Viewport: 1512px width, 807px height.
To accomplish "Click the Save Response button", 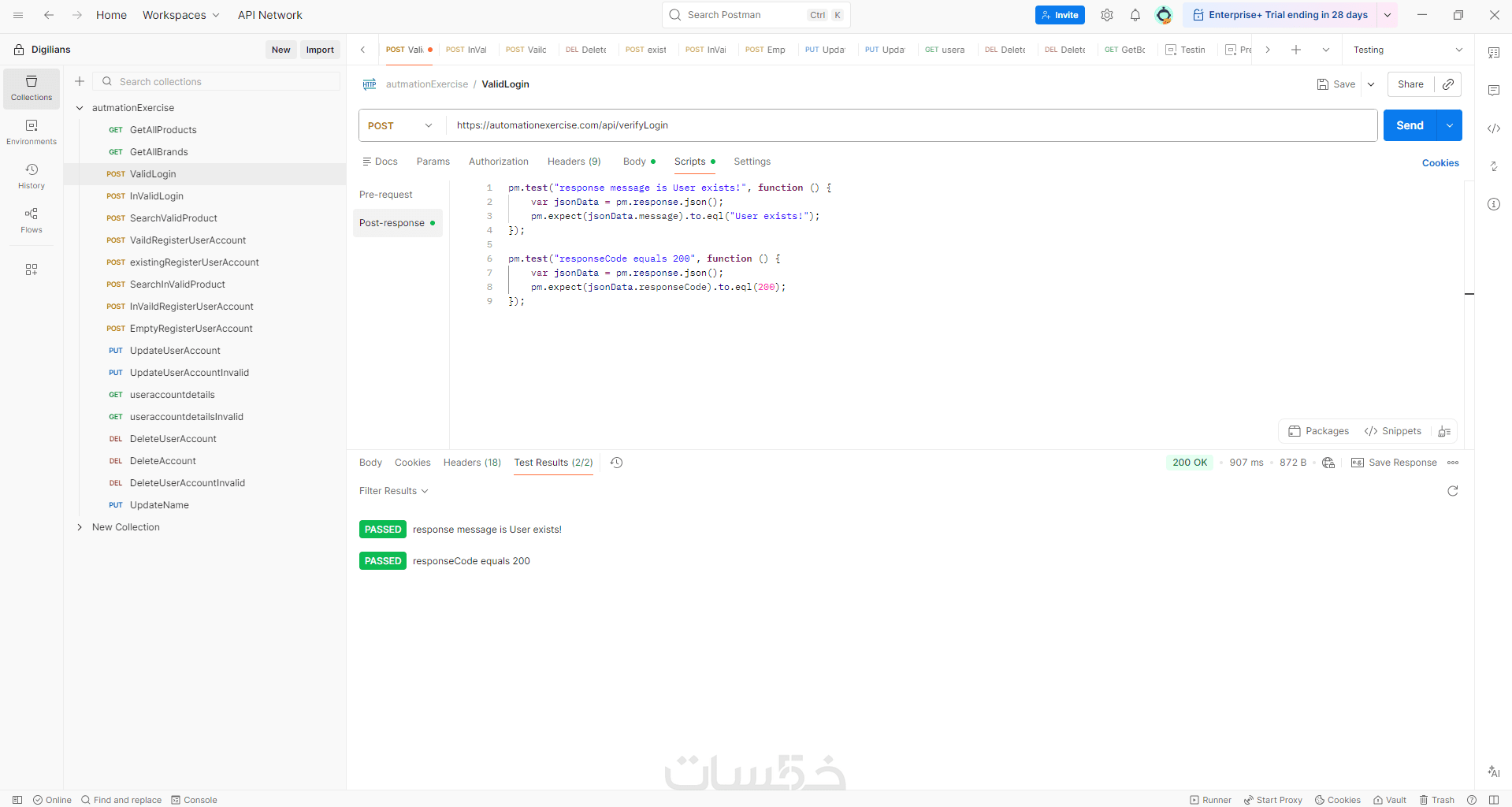I will [x=1395, y=463].
